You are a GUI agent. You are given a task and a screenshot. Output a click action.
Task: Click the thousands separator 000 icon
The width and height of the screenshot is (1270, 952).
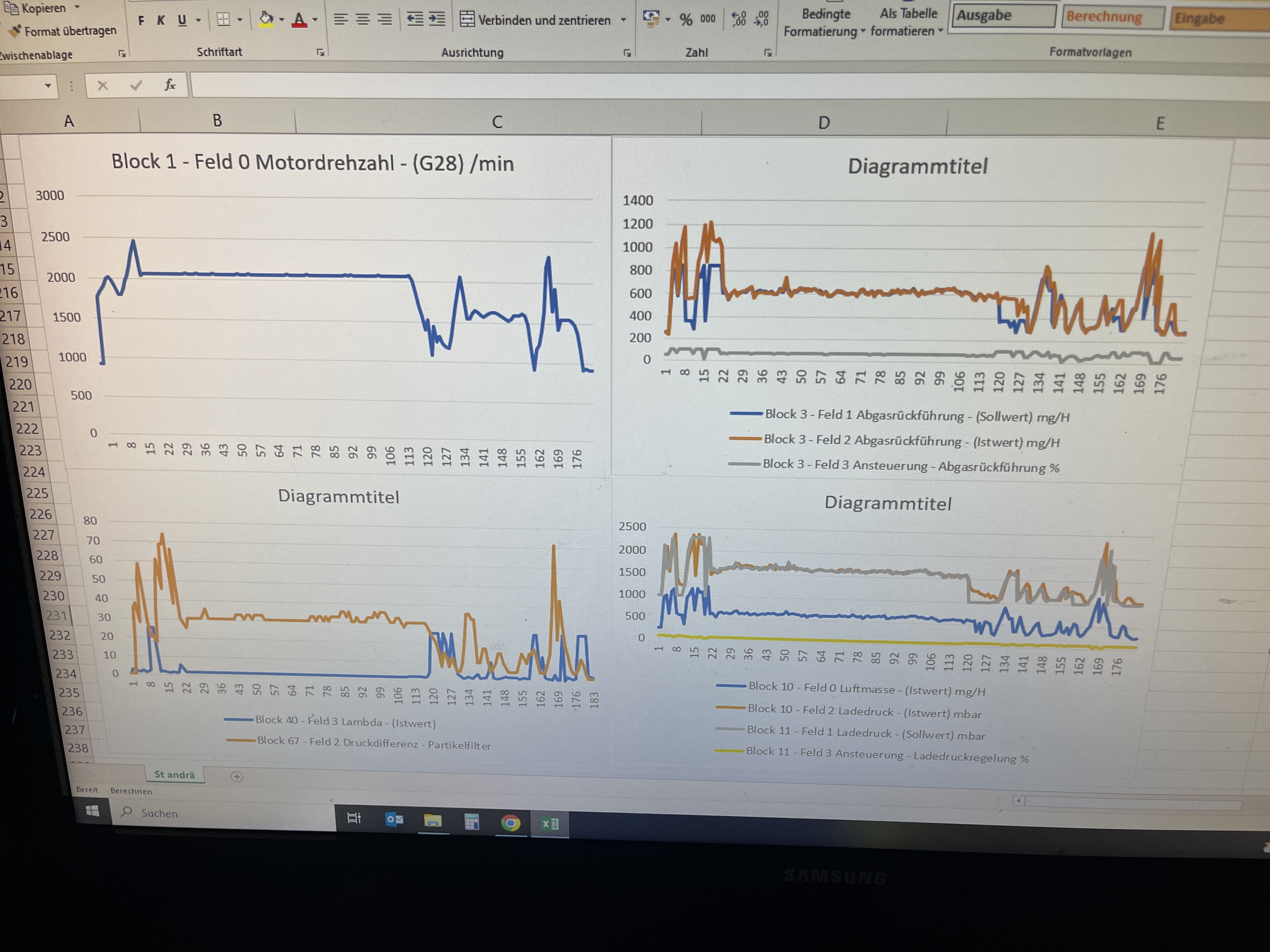click(708, 19)
